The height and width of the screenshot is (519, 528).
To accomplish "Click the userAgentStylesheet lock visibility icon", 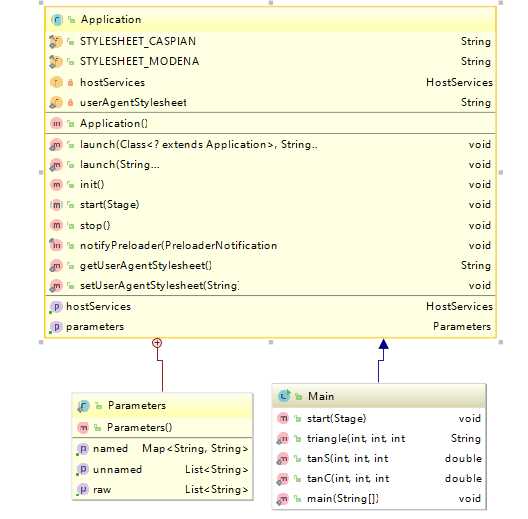I will click(x=70, y=102).
